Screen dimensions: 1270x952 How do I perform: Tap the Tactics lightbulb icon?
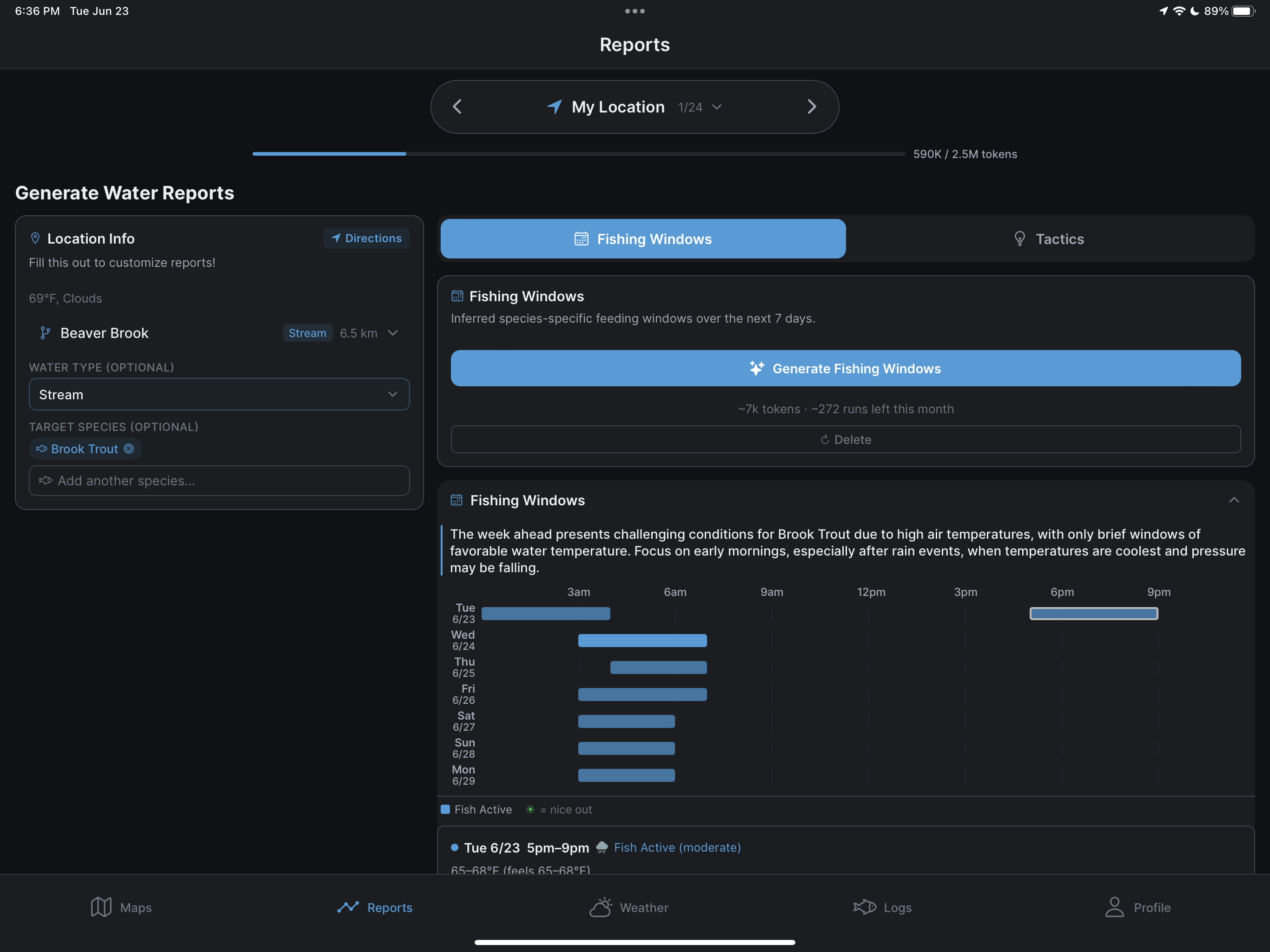pyautogui.click(x=1020, y=239)
